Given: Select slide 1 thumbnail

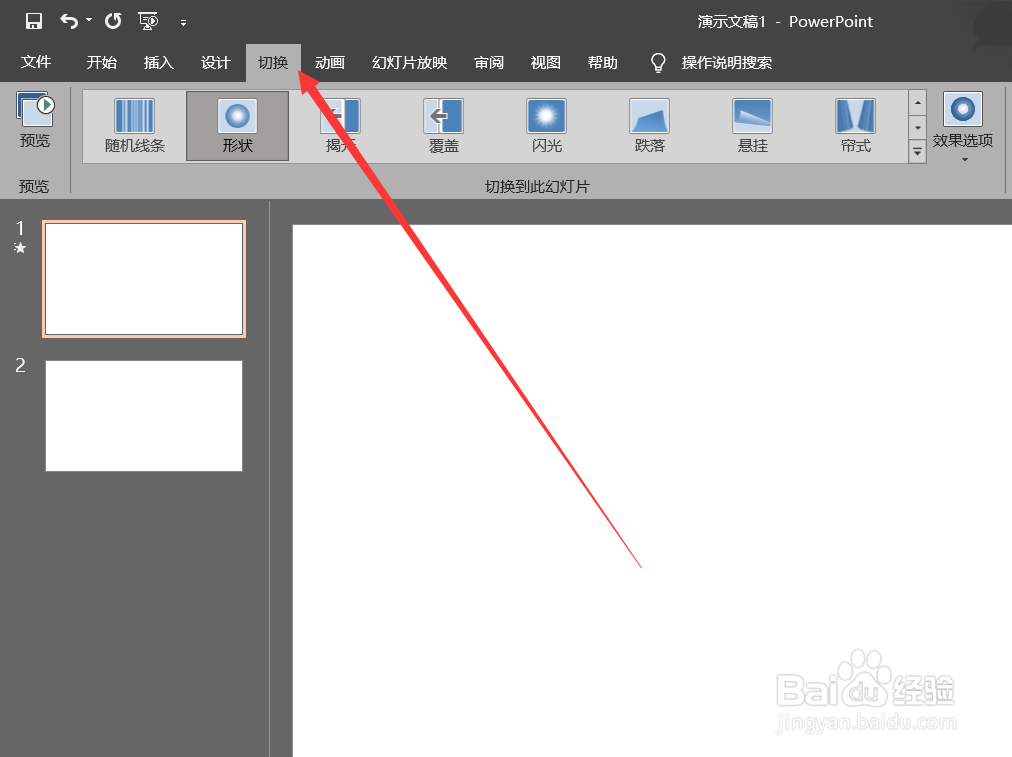Looking at the screenshot, I should click(x=144, y=279).
